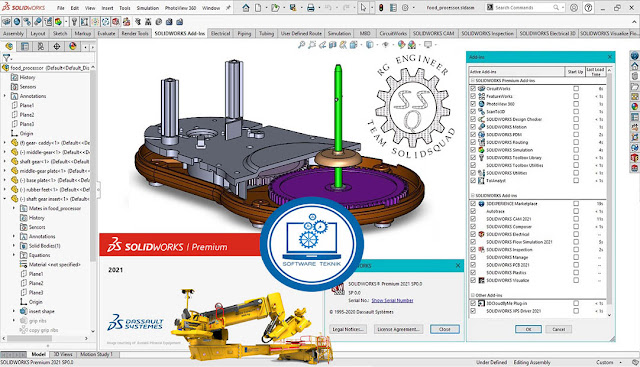Click the Zoom to Fit magnifier icon
The width and height of the screenshot is (640, 367).
301,45
